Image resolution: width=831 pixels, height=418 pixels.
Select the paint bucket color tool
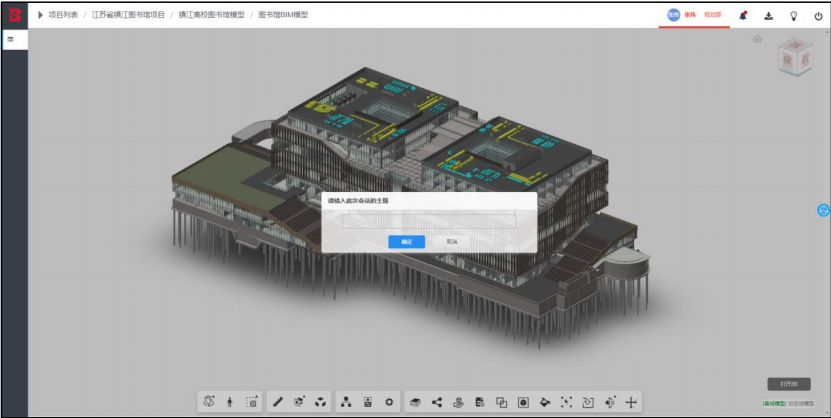tap(544, 403)
